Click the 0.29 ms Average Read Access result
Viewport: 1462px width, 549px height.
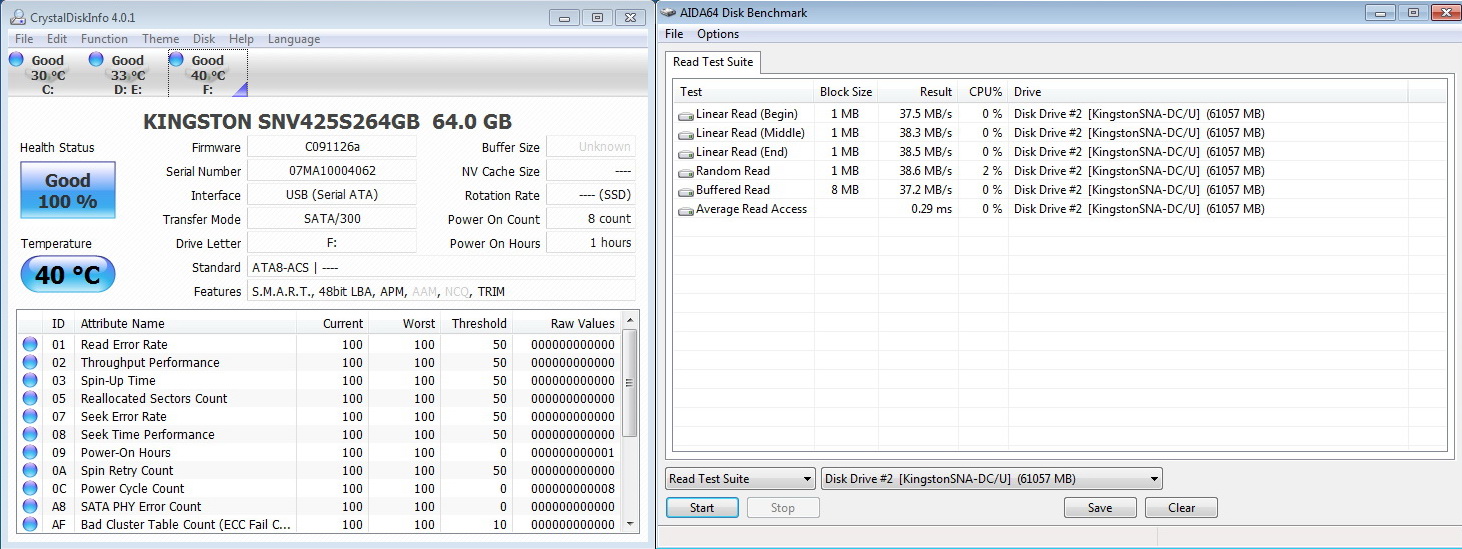click(932, 210)
